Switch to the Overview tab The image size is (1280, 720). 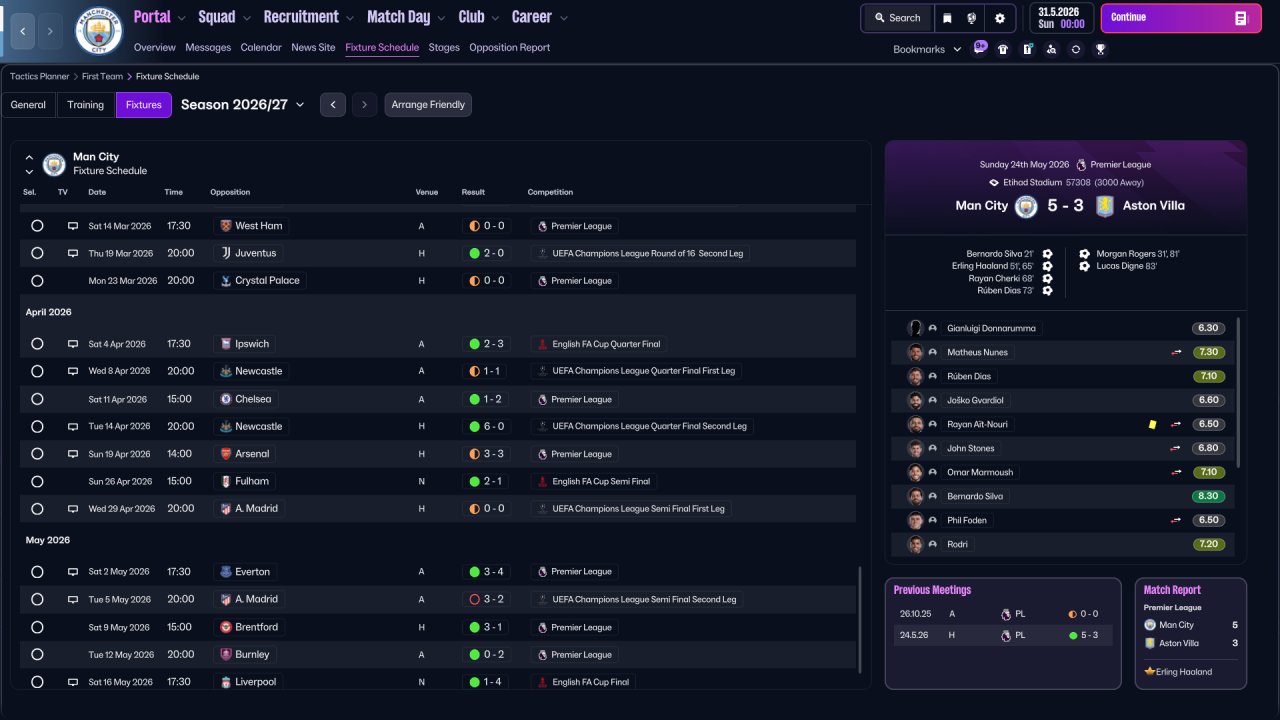pos(154,47)
